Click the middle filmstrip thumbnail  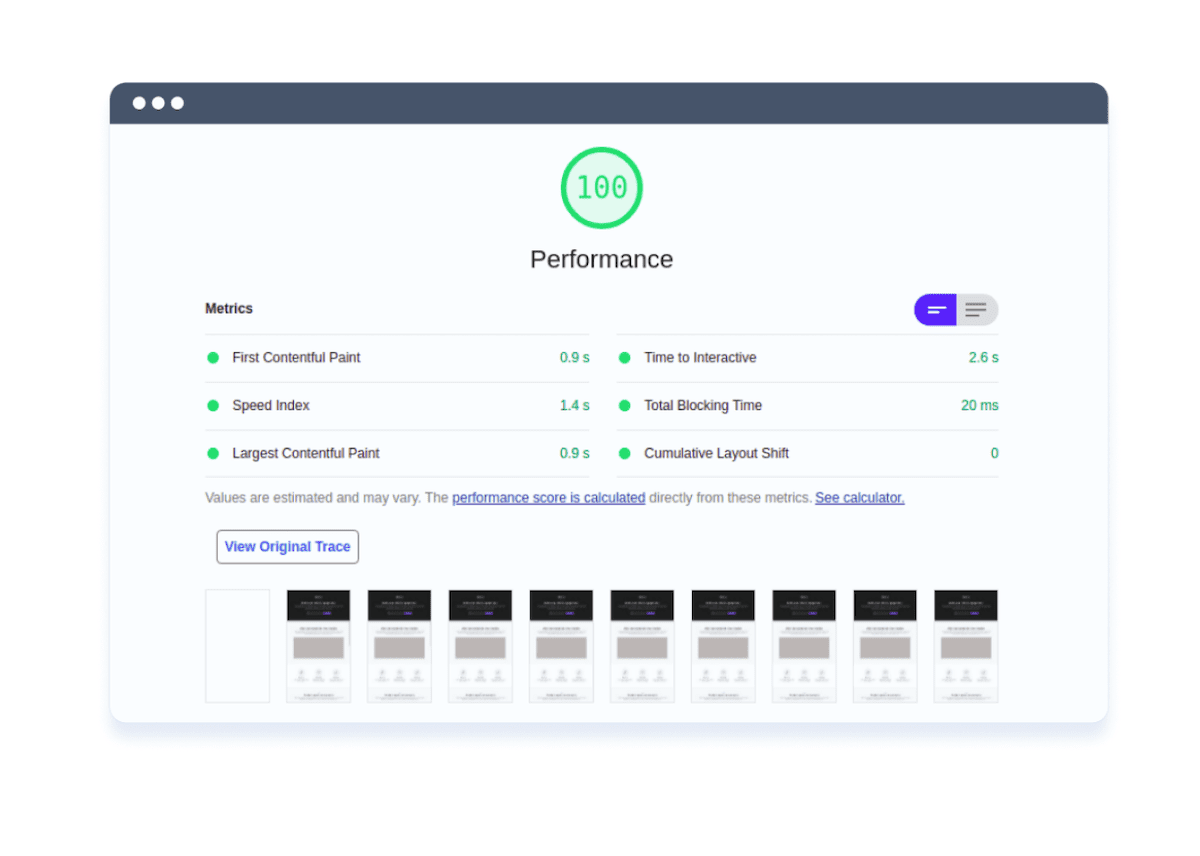642,645
